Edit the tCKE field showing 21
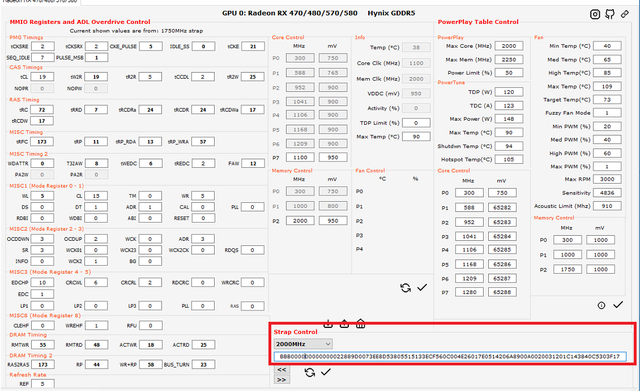Viewport: 640px width, 391px height. [253, 47]
